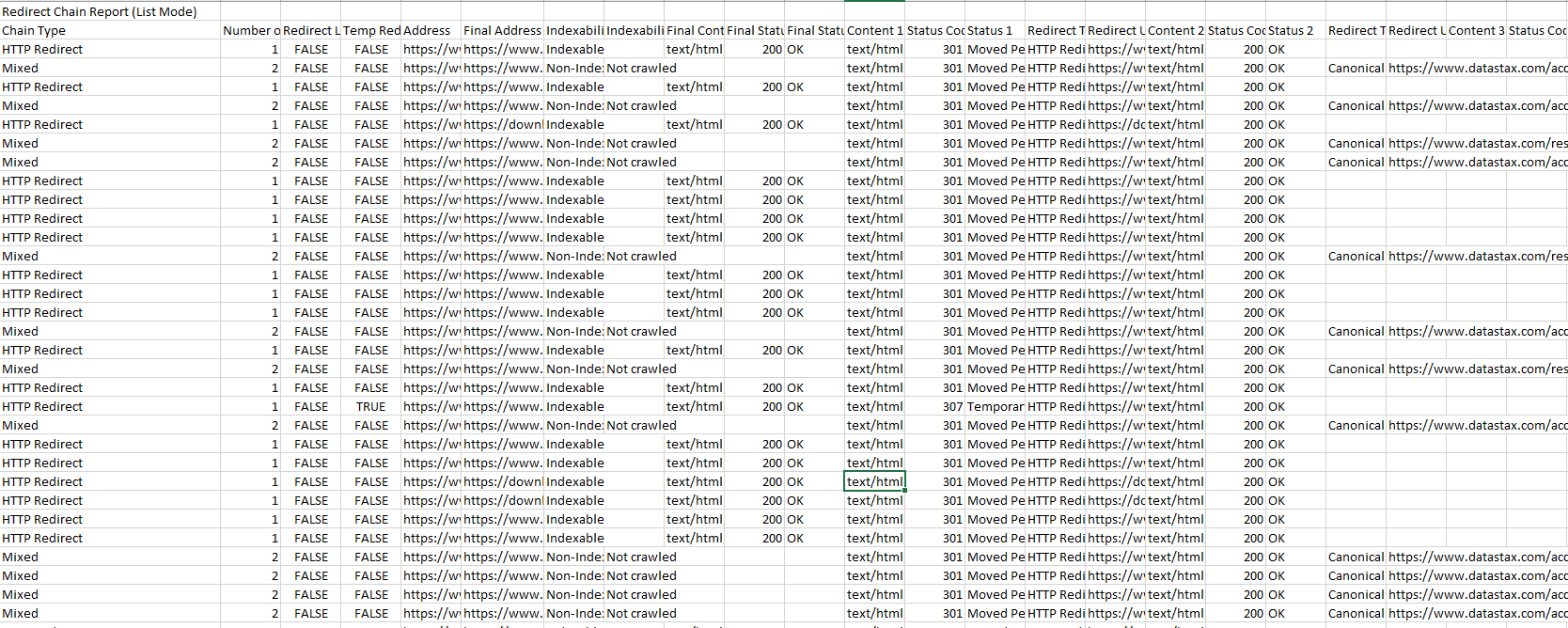
Task: Click the topmost https://downl Final Address cell
Action: 502,124
